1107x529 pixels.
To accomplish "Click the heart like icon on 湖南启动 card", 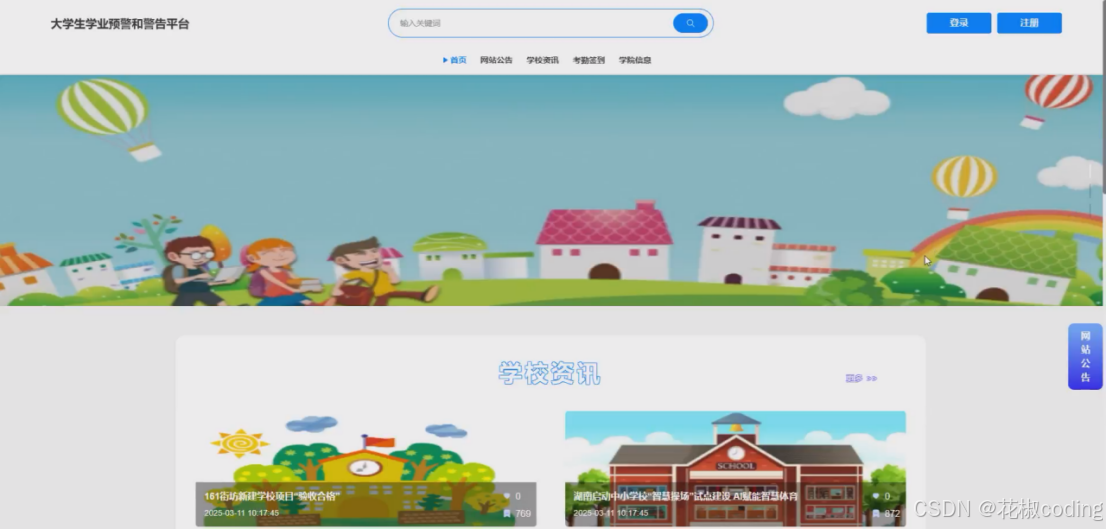I will [x=875, y=497].
